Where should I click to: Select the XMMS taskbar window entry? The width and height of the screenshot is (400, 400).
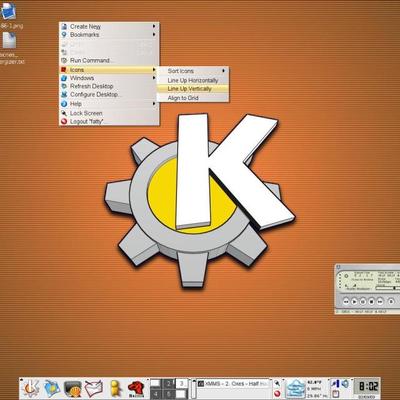(233, 384)
